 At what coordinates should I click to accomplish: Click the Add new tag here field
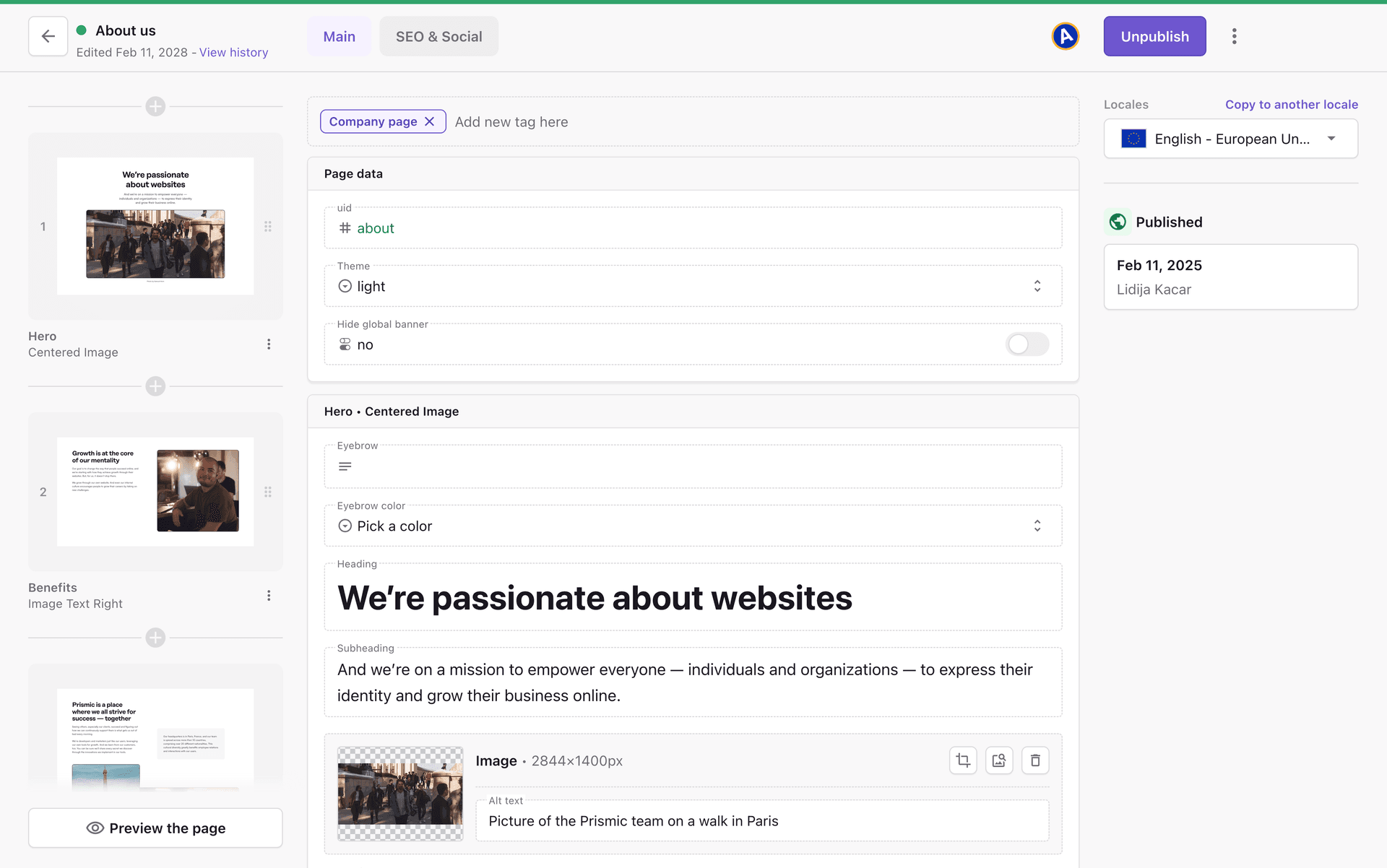(512, 121)
